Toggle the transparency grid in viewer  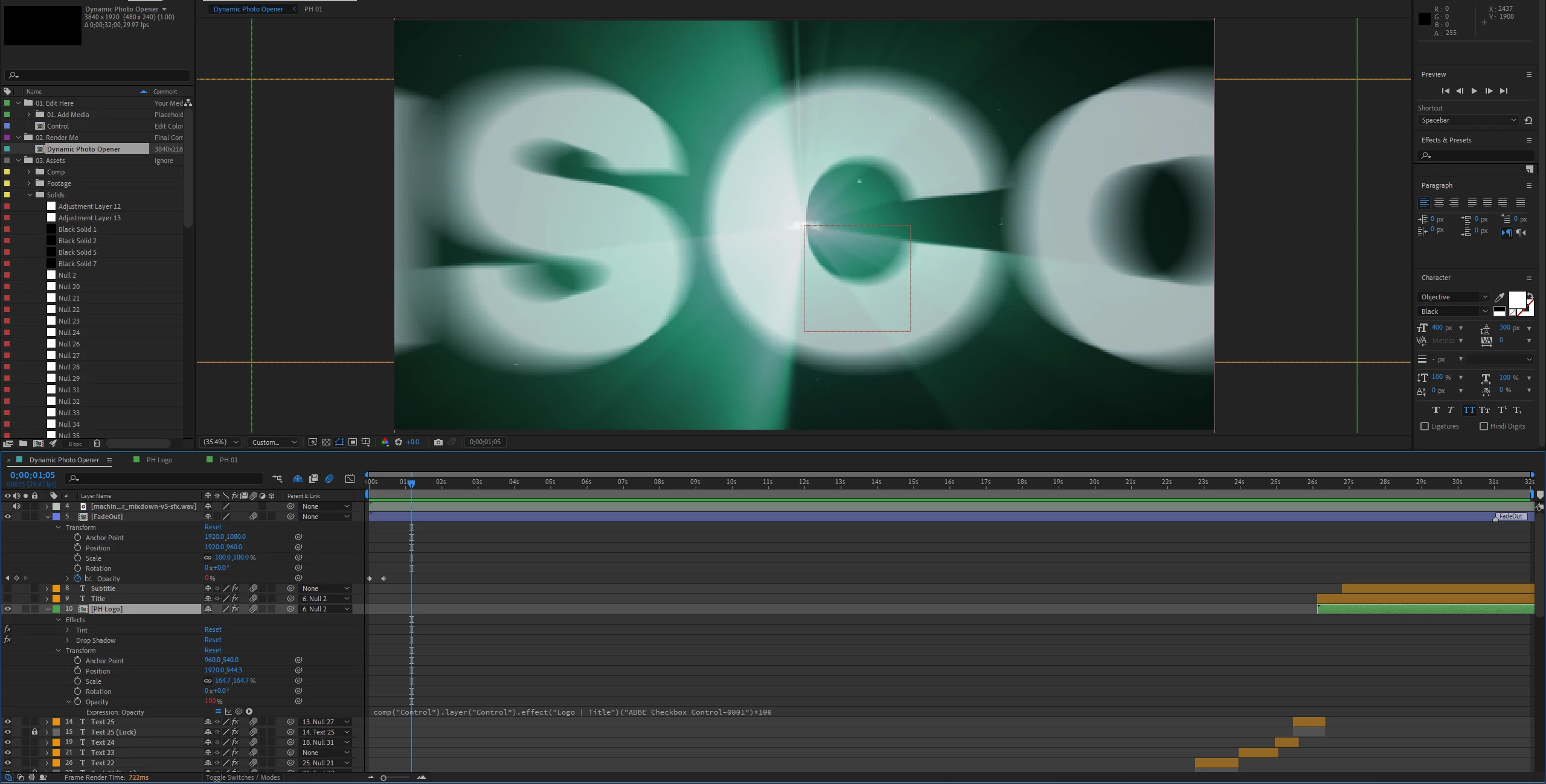click(326, 442)
